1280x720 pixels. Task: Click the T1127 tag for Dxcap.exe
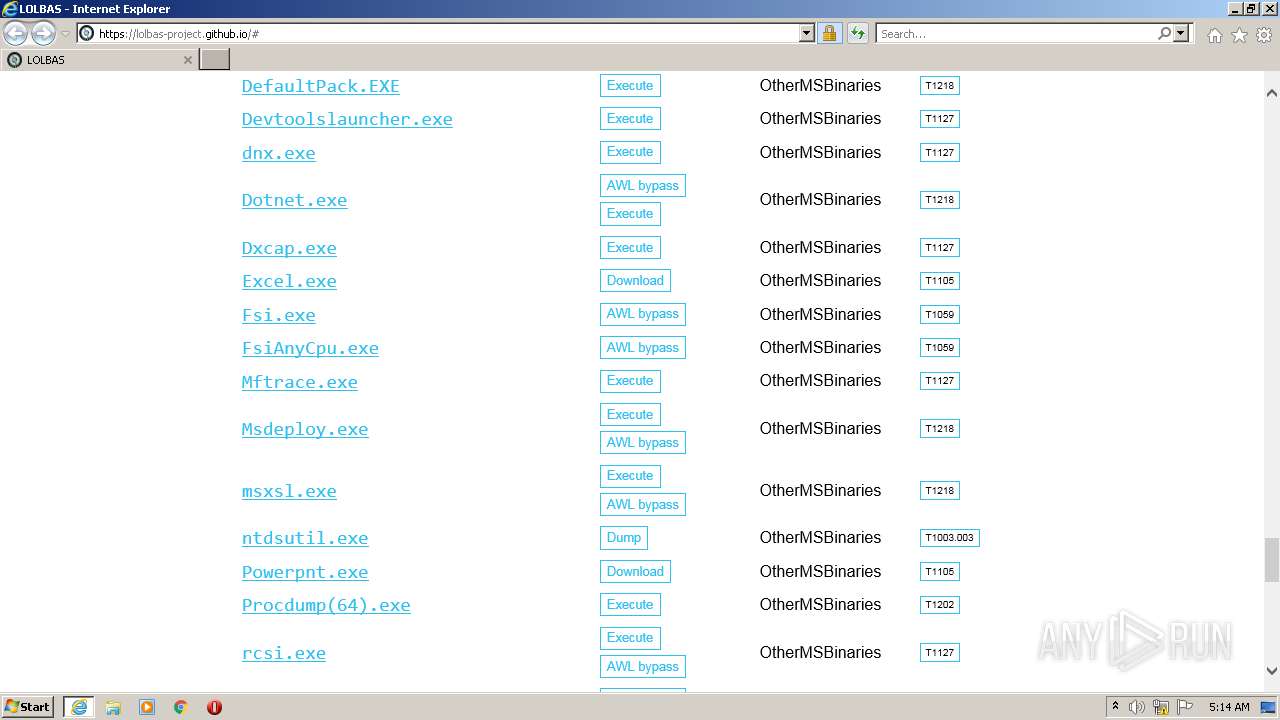pyautogui.click(x=940, y=248)
